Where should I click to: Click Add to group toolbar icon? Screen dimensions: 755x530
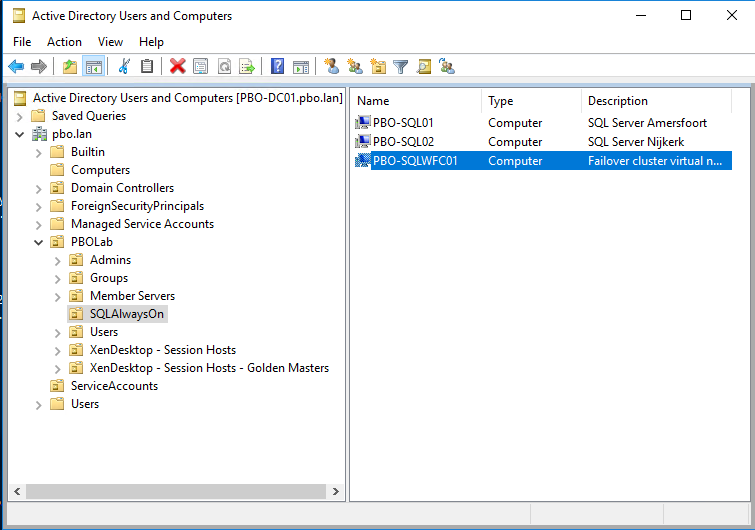(x=447, y=66)
